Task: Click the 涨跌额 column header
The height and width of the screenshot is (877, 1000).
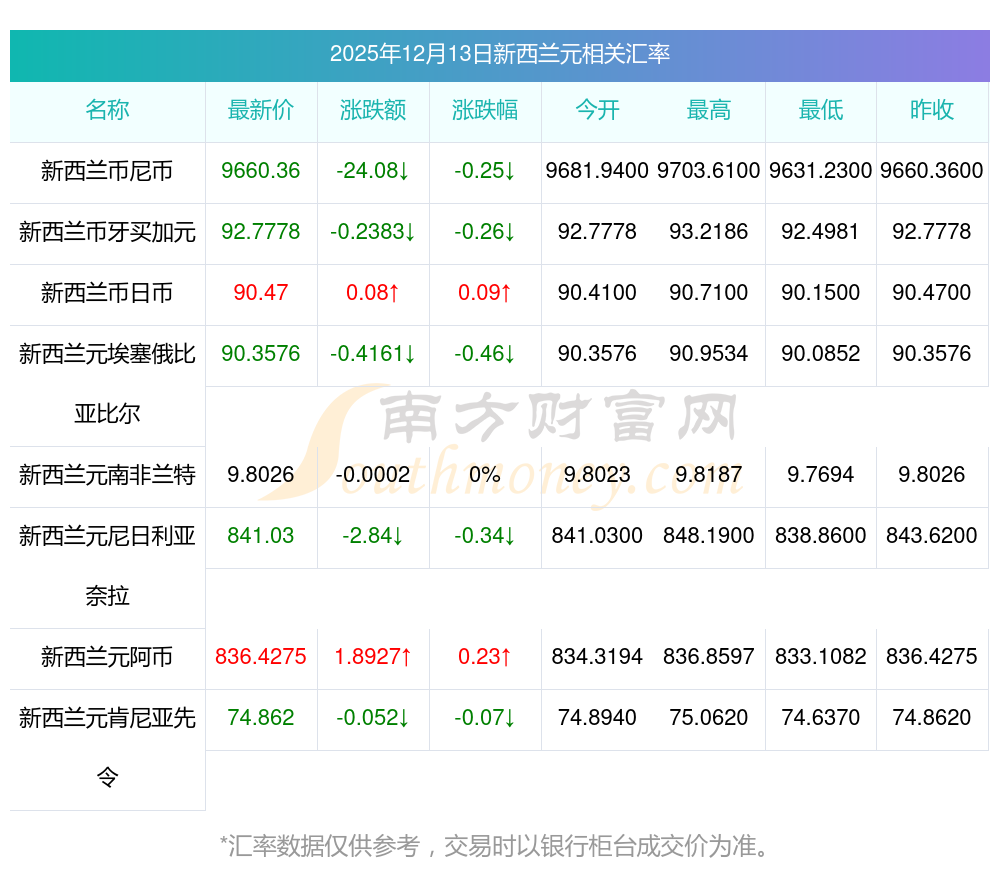Action: (x=373, y=111)
